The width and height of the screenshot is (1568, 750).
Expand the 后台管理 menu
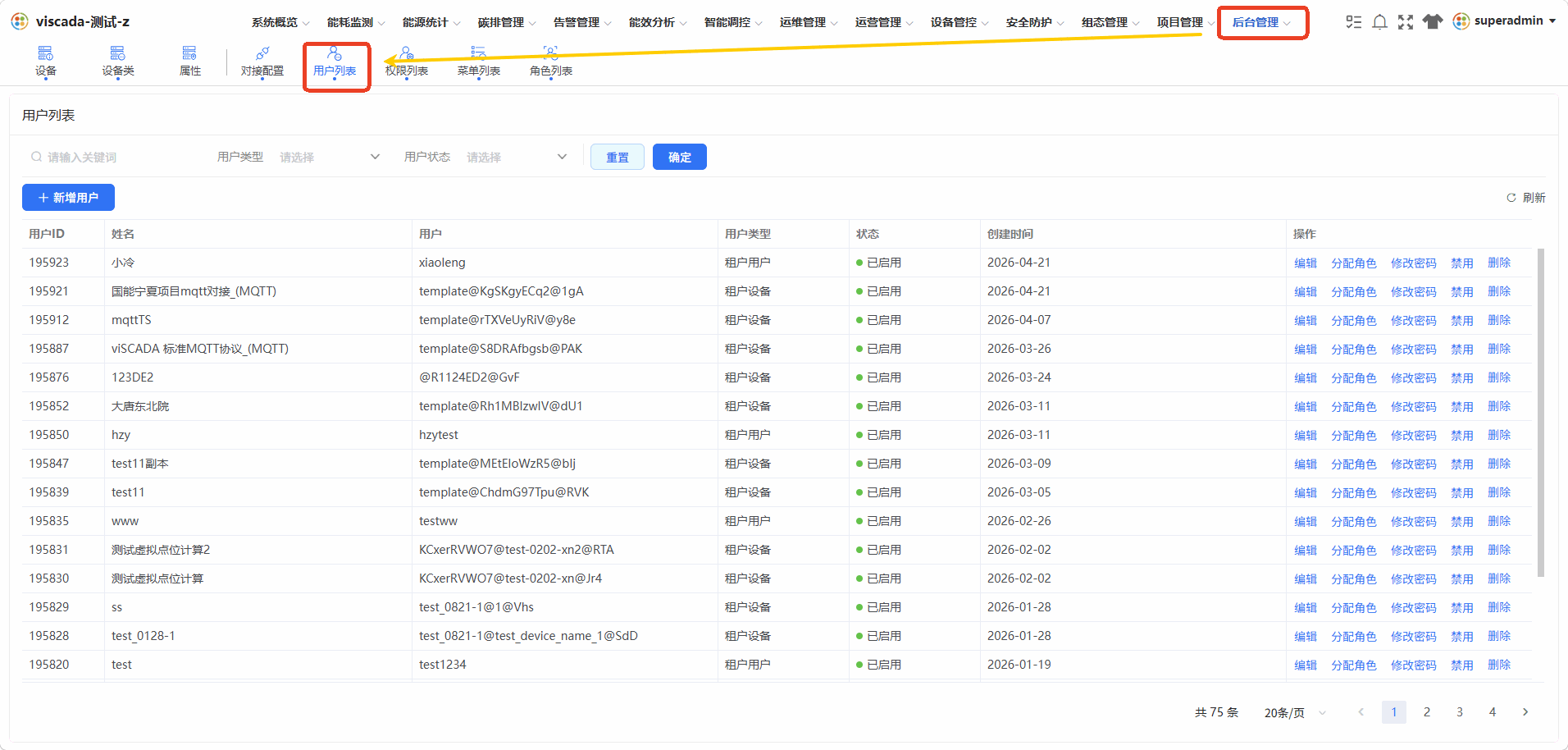tap(1261, 22)
